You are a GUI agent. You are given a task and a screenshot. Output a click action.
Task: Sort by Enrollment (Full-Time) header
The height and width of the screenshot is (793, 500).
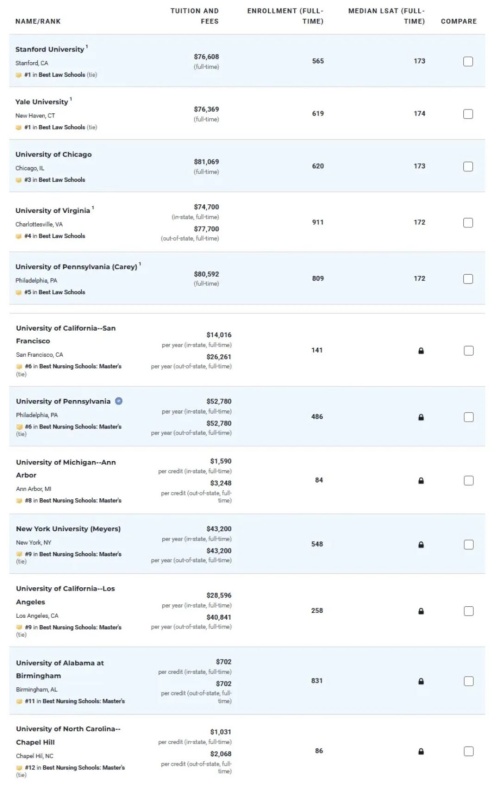[x=286, y=16]
